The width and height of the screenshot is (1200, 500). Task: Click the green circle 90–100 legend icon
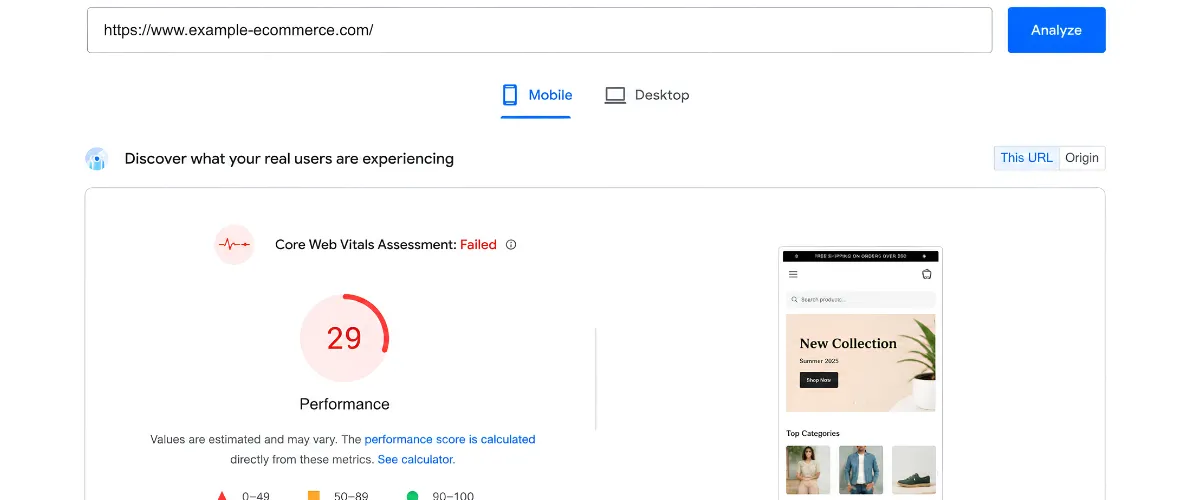tap(412, 496)
